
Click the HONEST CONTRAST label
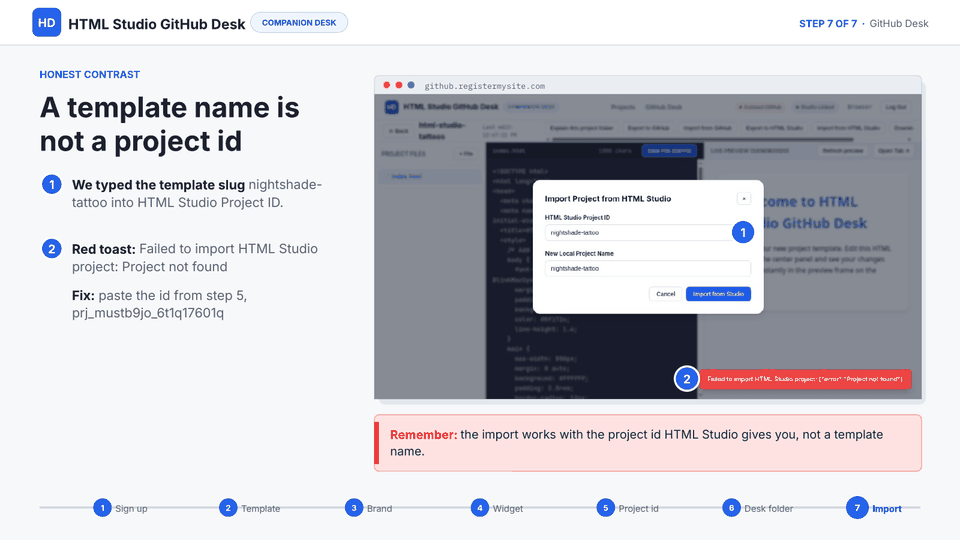point(89,75)
